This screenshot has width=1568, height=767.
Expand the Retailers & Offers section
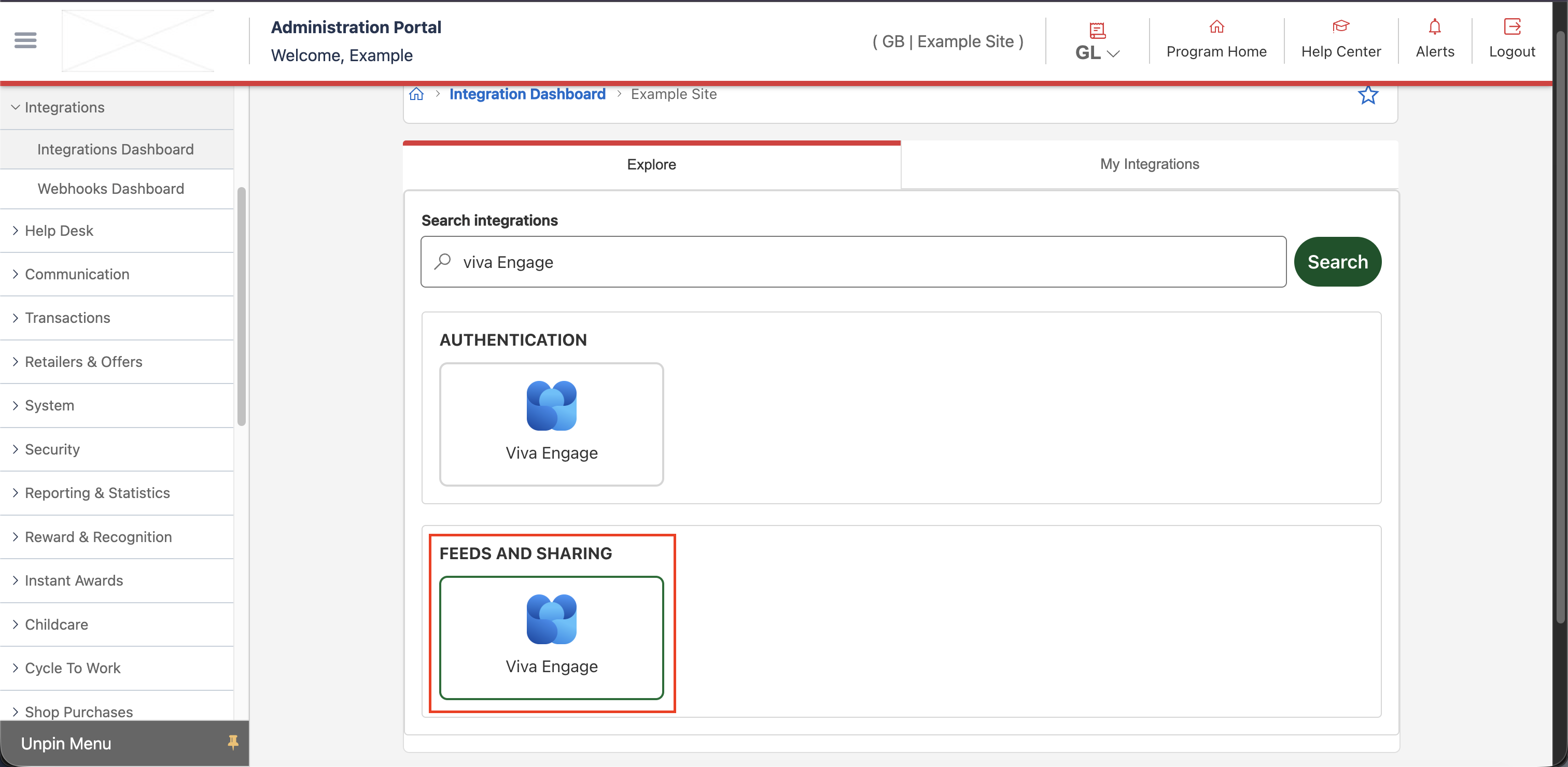click(x=117, y=362)
